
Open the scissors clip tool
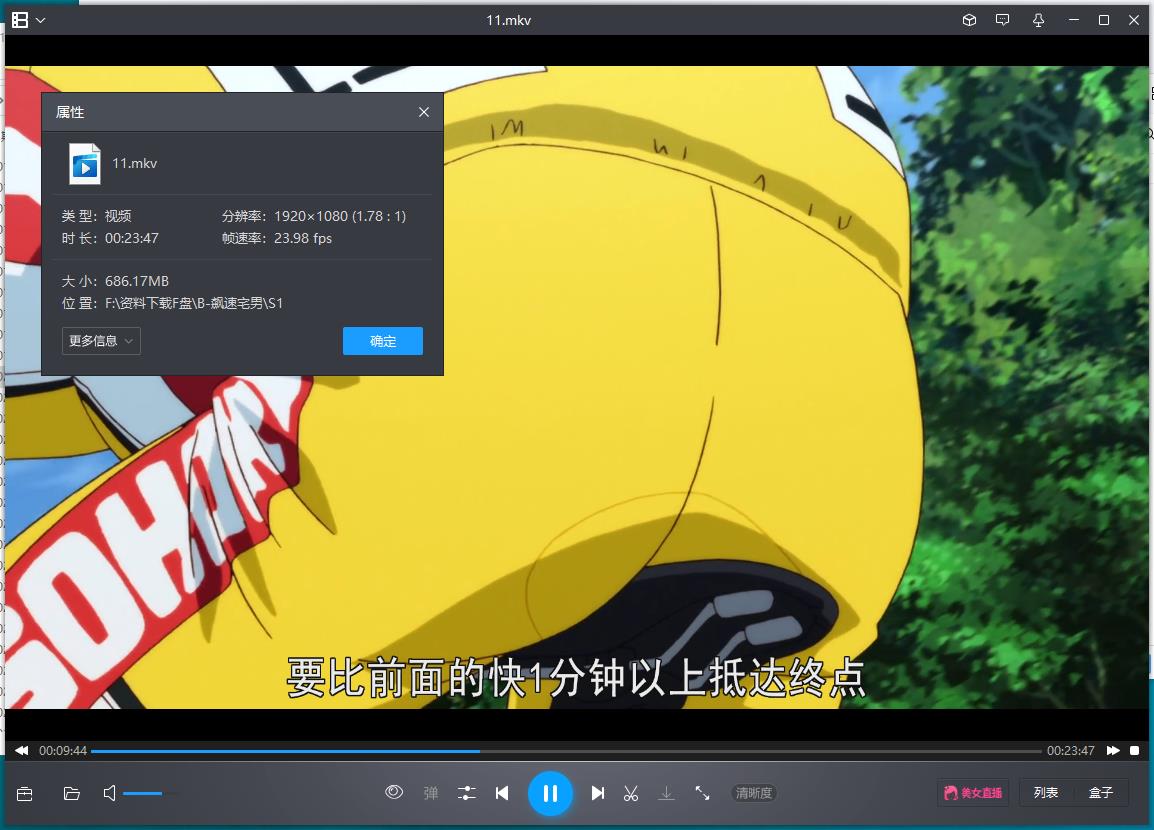click(x=631, y=793)
